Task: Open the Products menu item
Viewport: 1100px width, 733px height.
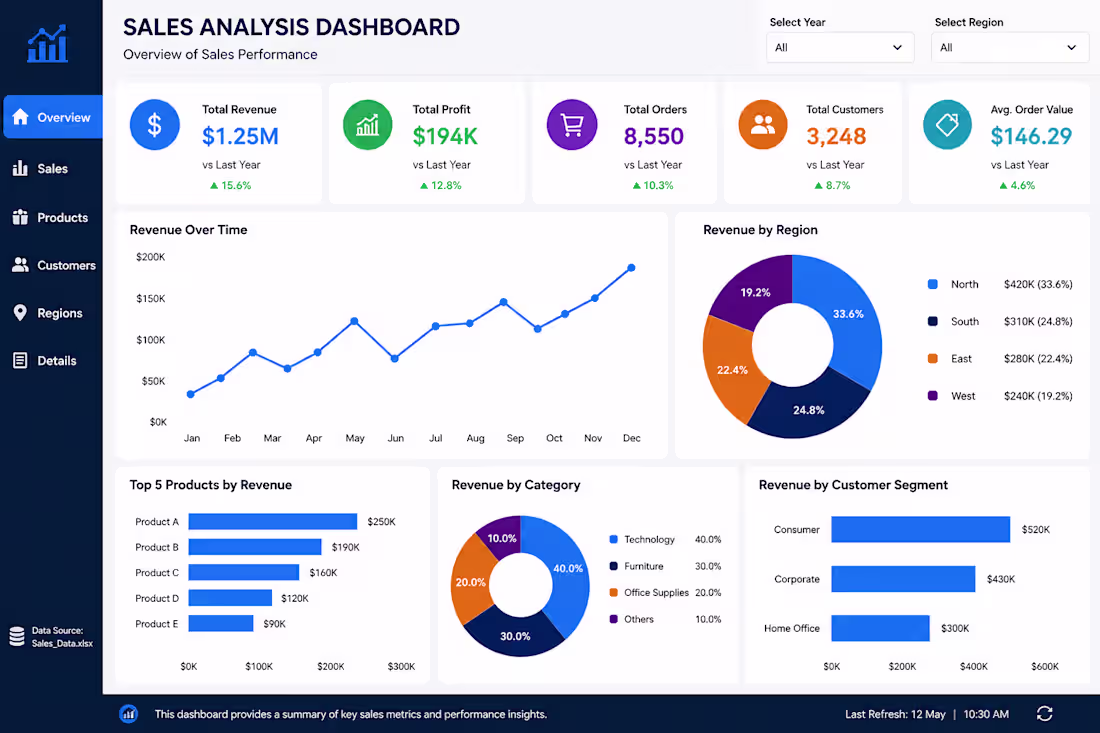Action: click(x=51, y=217)
